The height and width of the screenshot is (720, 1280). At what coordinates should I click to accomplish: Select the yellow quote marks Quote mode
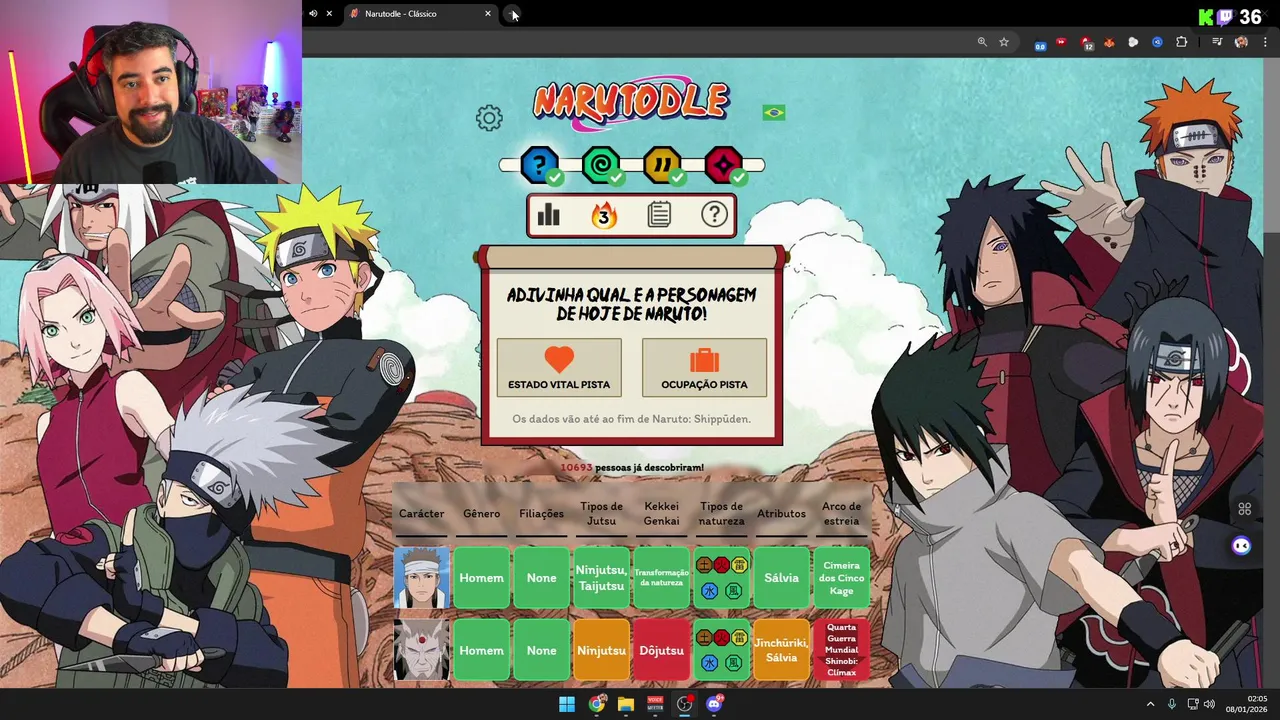pos(662,165)
